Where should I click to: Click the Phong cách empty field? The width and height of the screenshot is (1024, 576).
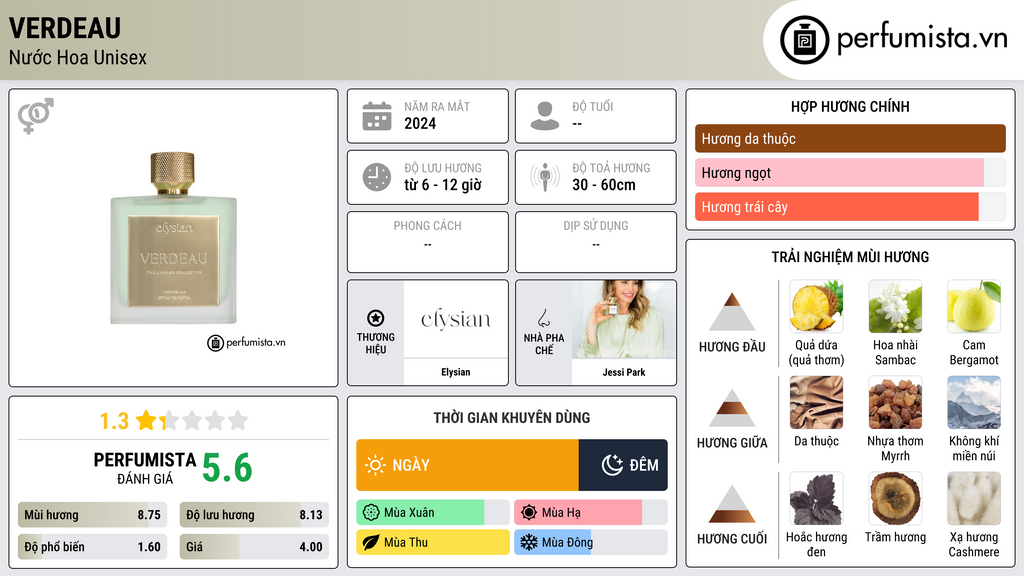(428, 242)
